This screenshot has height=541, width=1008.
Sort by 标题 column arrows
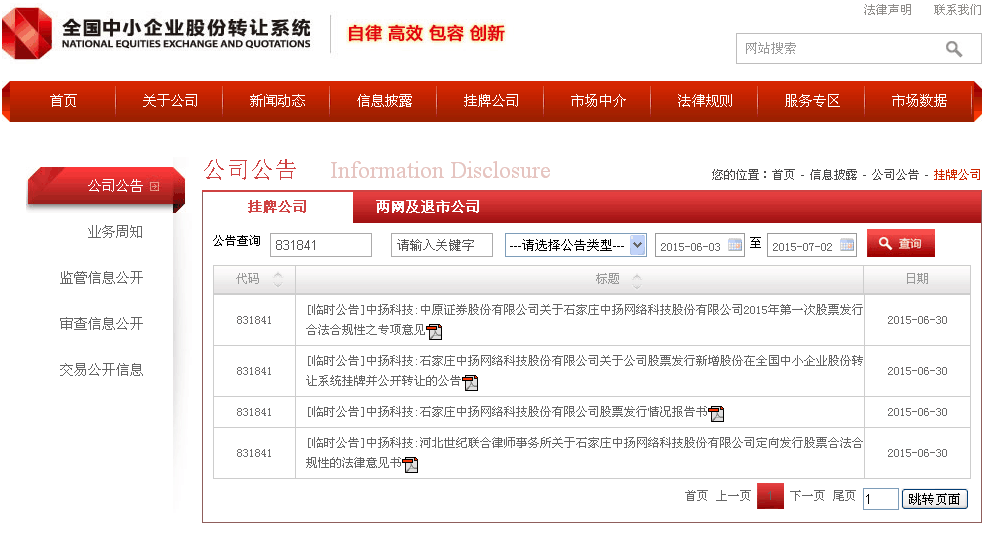click(636, 279)
